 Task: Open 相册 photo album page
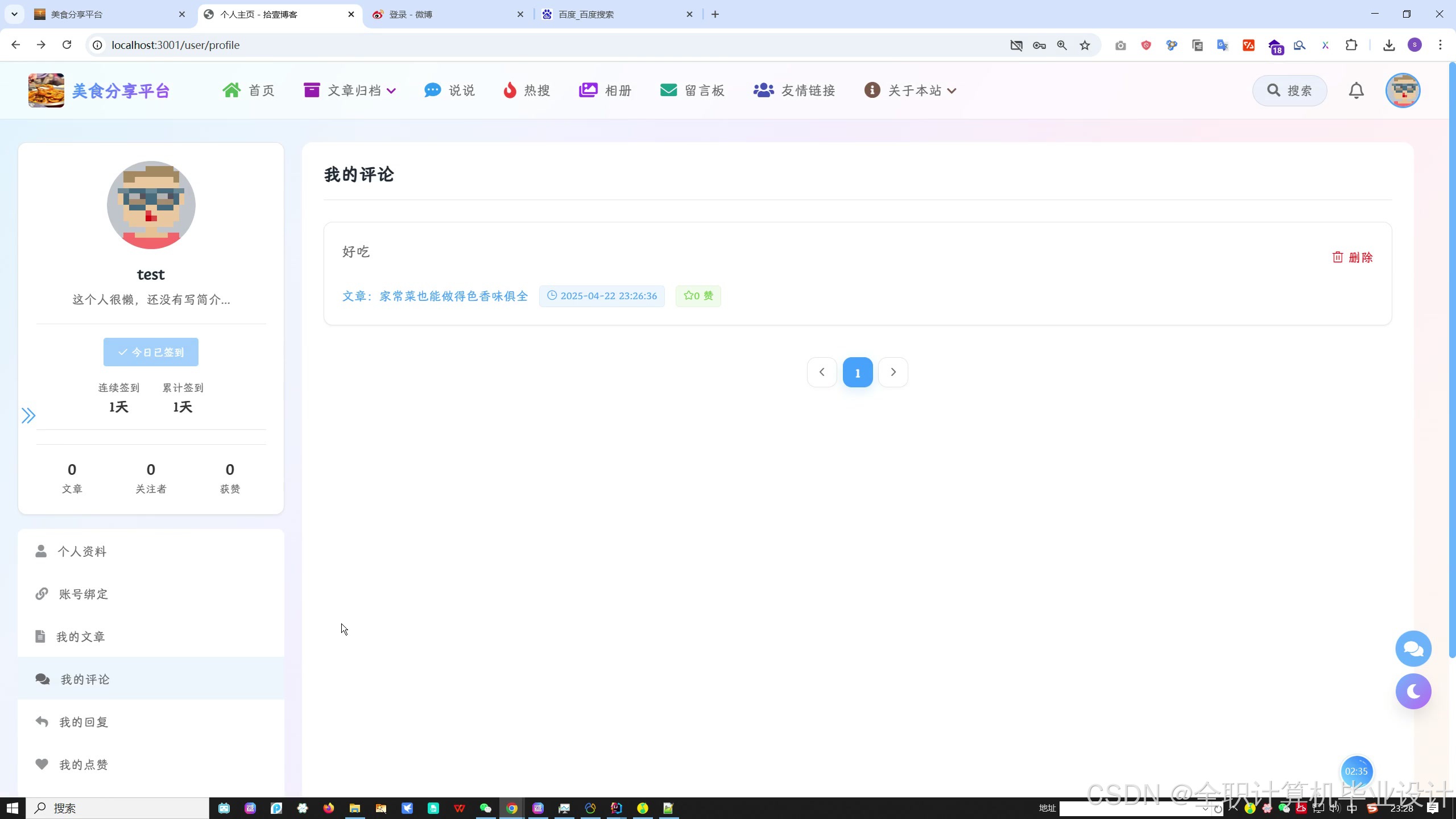605,90
